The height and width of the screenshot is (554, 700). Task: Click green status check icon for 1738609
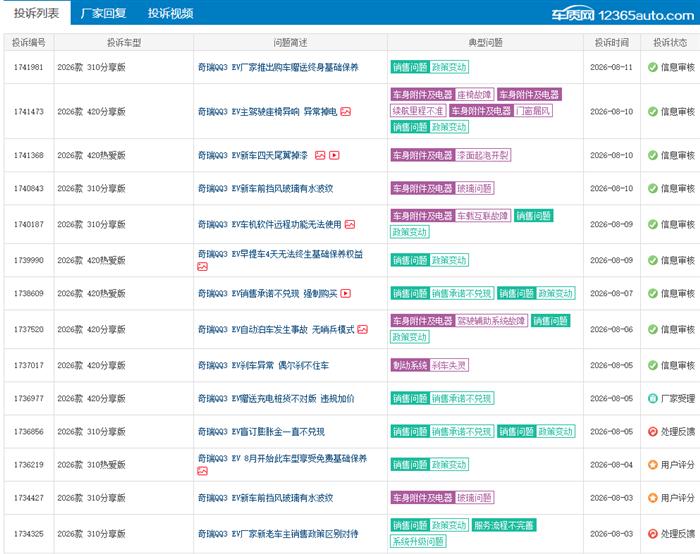pos(653,293)
